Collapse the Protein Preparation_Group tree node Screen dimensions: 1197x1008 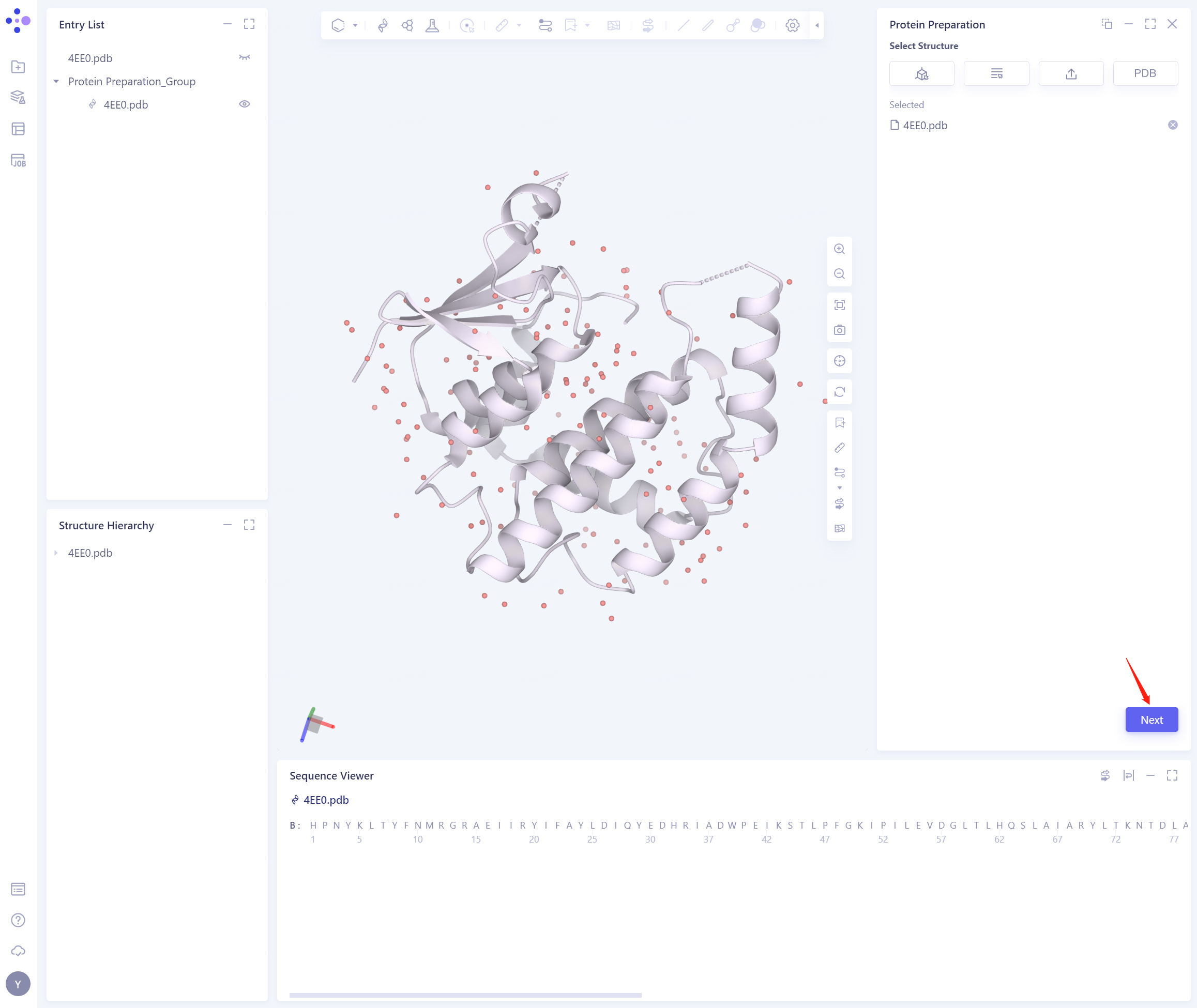pyautogui.click(x=56, y=81)
